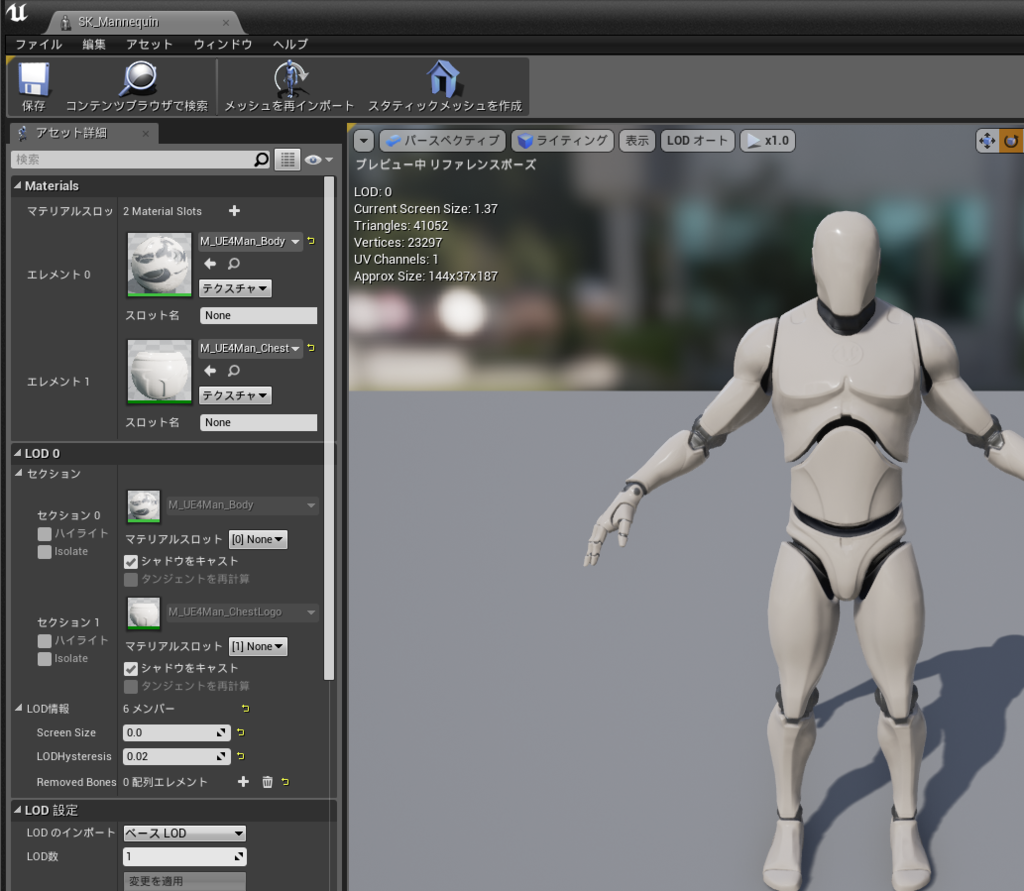Image resolution: width=1024 pixels, height=891 pixels.
Task: Toggle Isolate checkbox for セクション 1
Action: point(44,659)
